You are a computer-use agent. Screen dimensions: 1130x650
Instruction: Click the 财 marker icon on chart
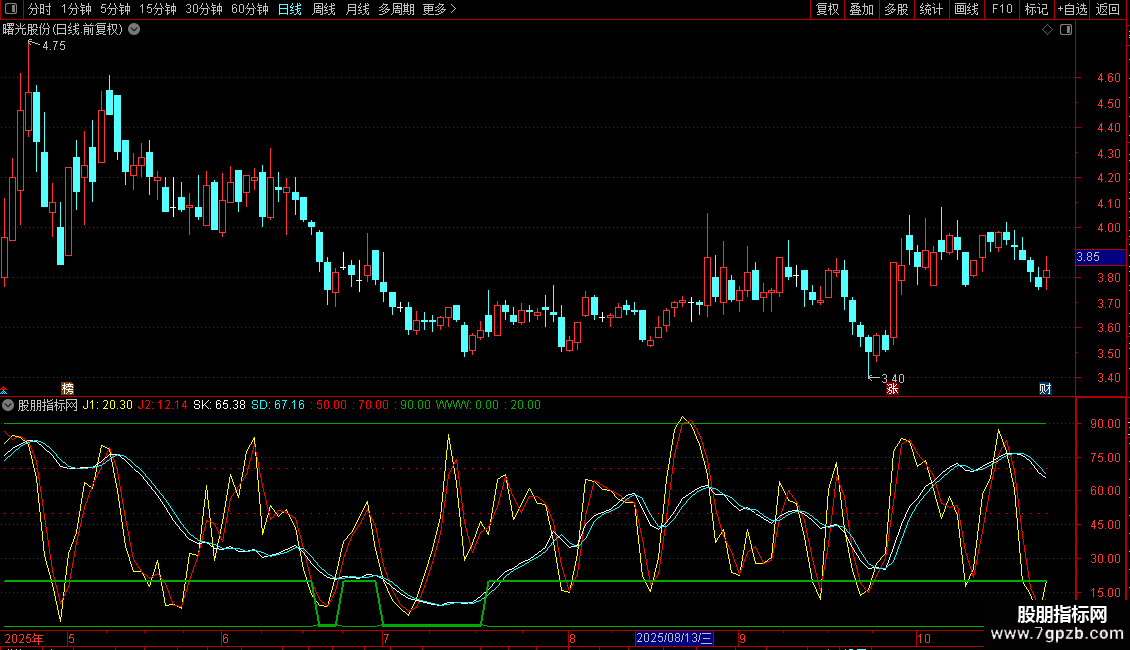click(1045, 389)
